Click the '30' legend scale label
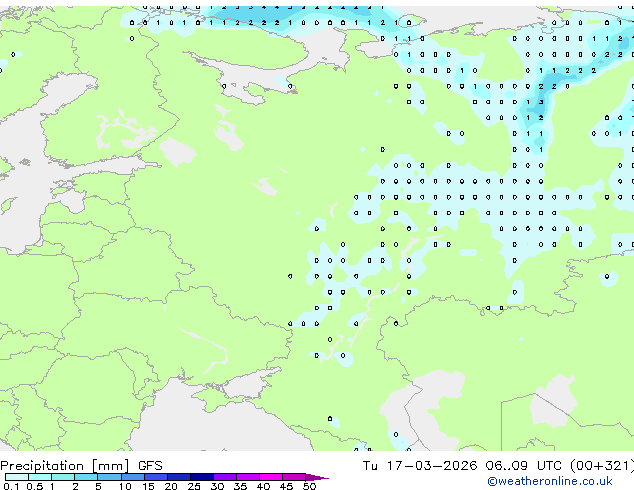 [217, 486]
